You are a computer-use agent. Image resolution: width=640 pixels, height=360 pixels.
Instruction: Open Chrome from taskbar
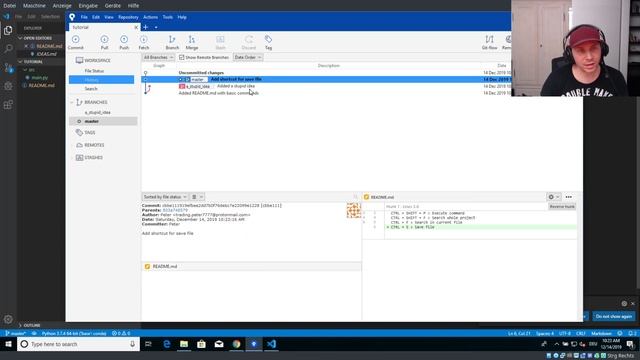click(236, 344)
